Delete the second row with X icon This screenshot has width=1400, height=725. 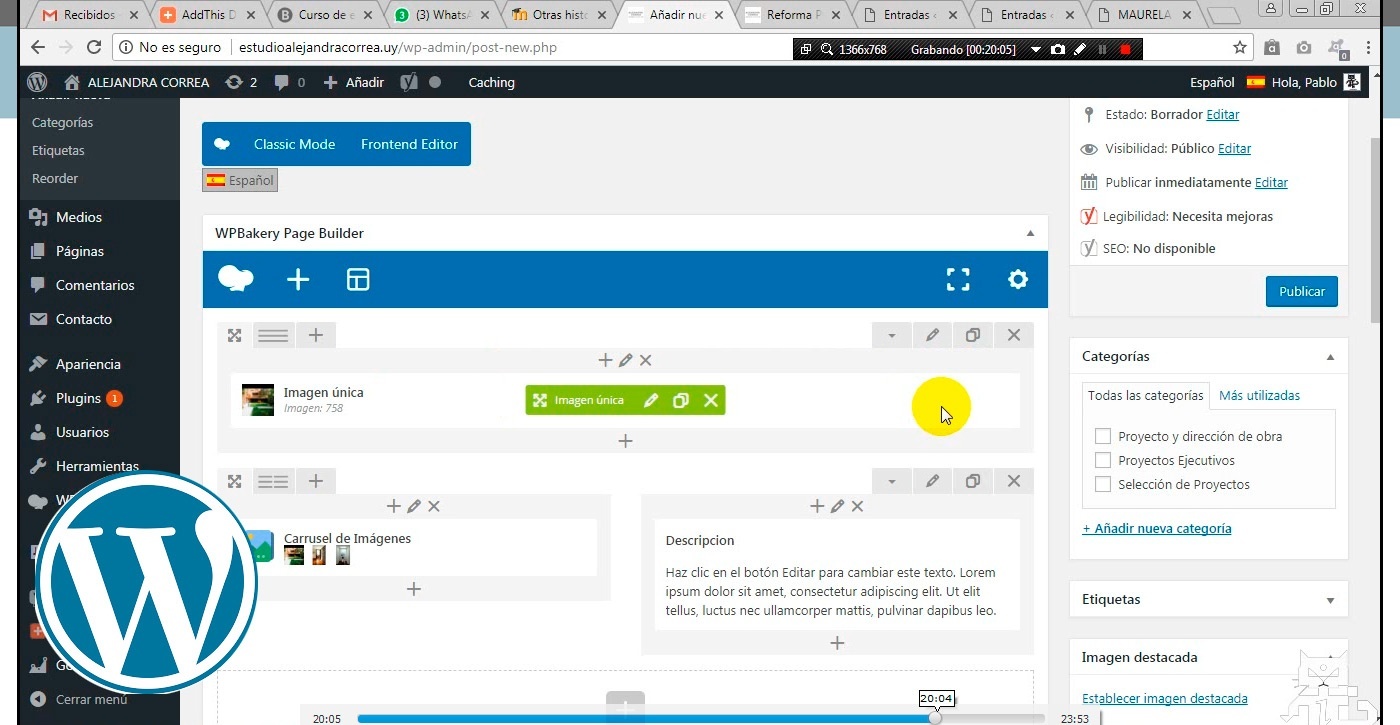coord(1014,481)
